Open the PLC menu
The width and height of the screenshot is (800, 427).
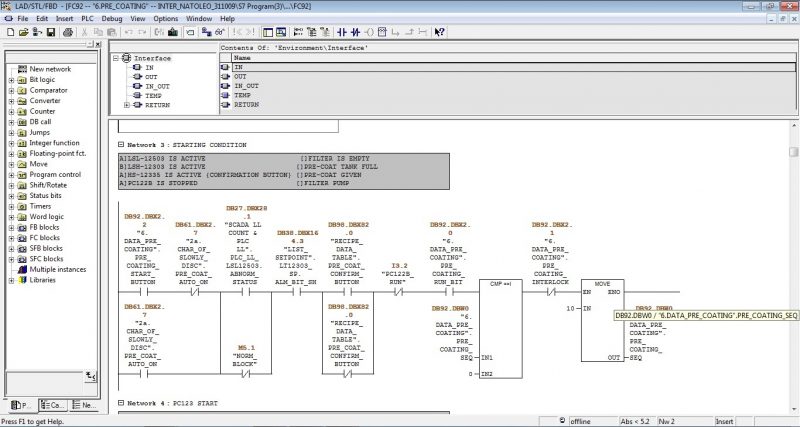click(88, 18)
